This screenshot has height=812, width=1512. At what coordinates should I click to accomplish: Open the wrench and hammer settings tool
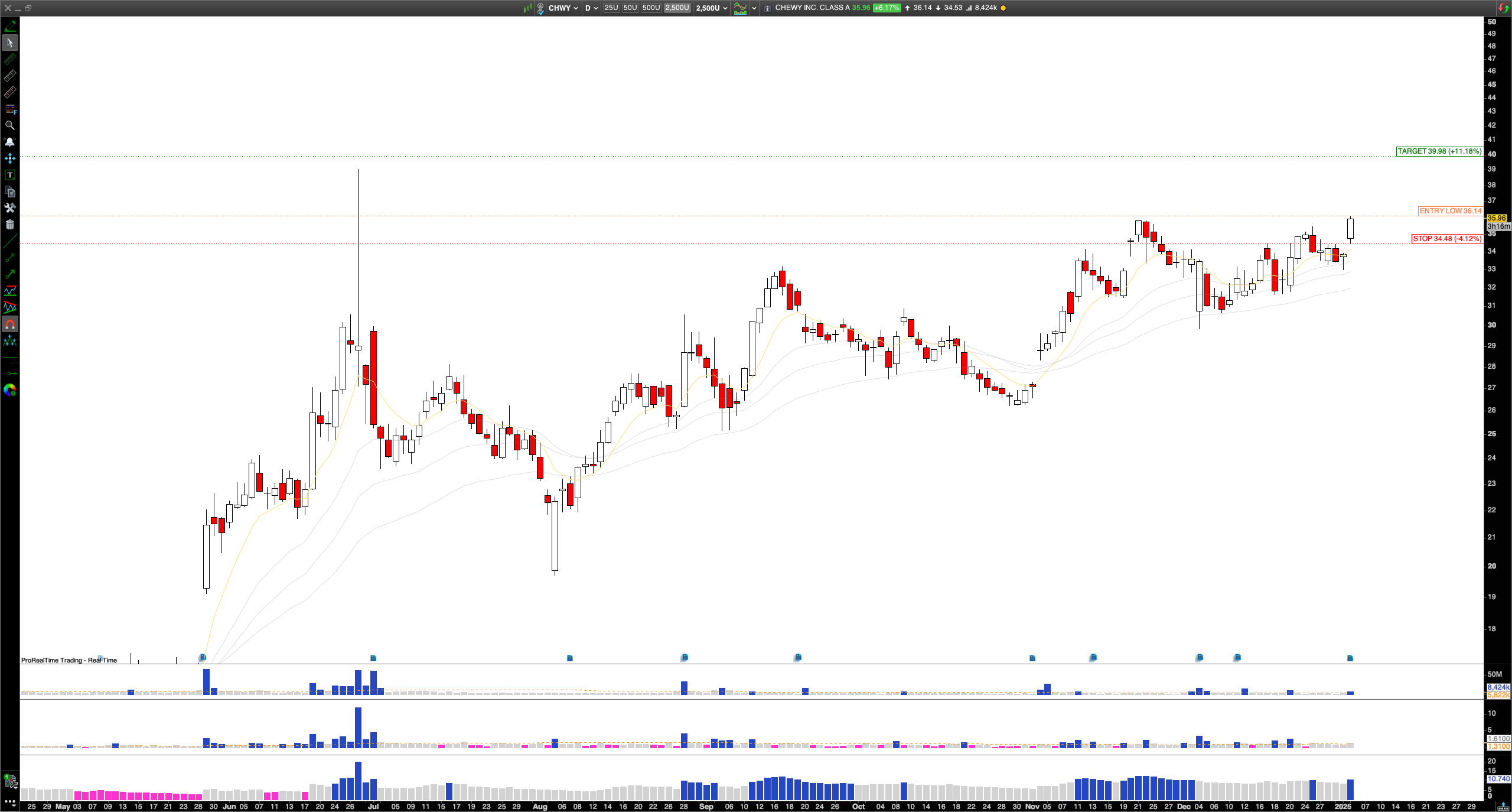click(x=9, y=208)
